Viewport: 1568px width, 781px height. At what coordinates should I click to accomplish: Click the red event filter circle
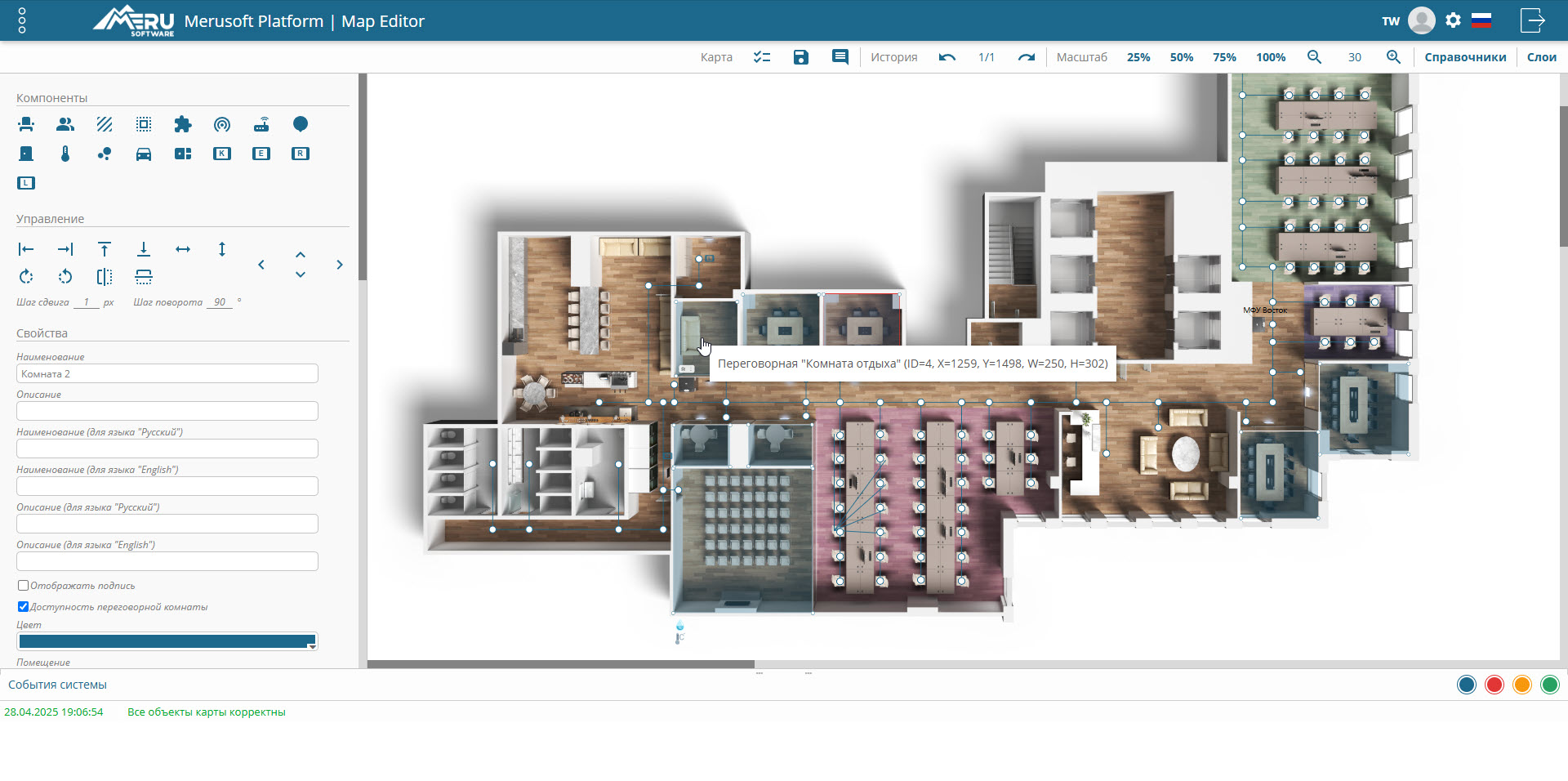coord(1494,685)
